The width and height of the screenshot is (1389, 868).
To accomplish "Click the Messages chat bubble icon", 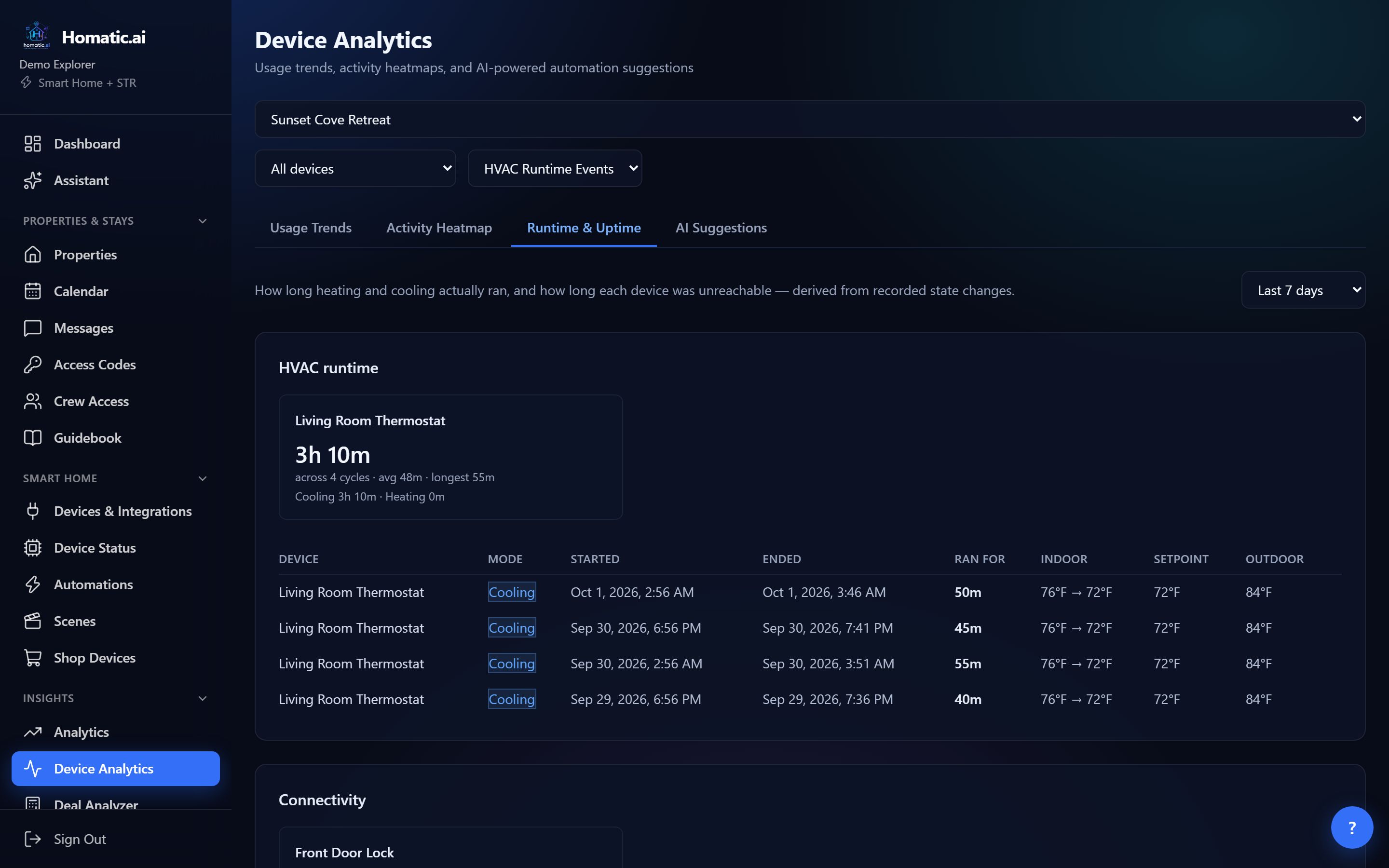I will point(33,328).
